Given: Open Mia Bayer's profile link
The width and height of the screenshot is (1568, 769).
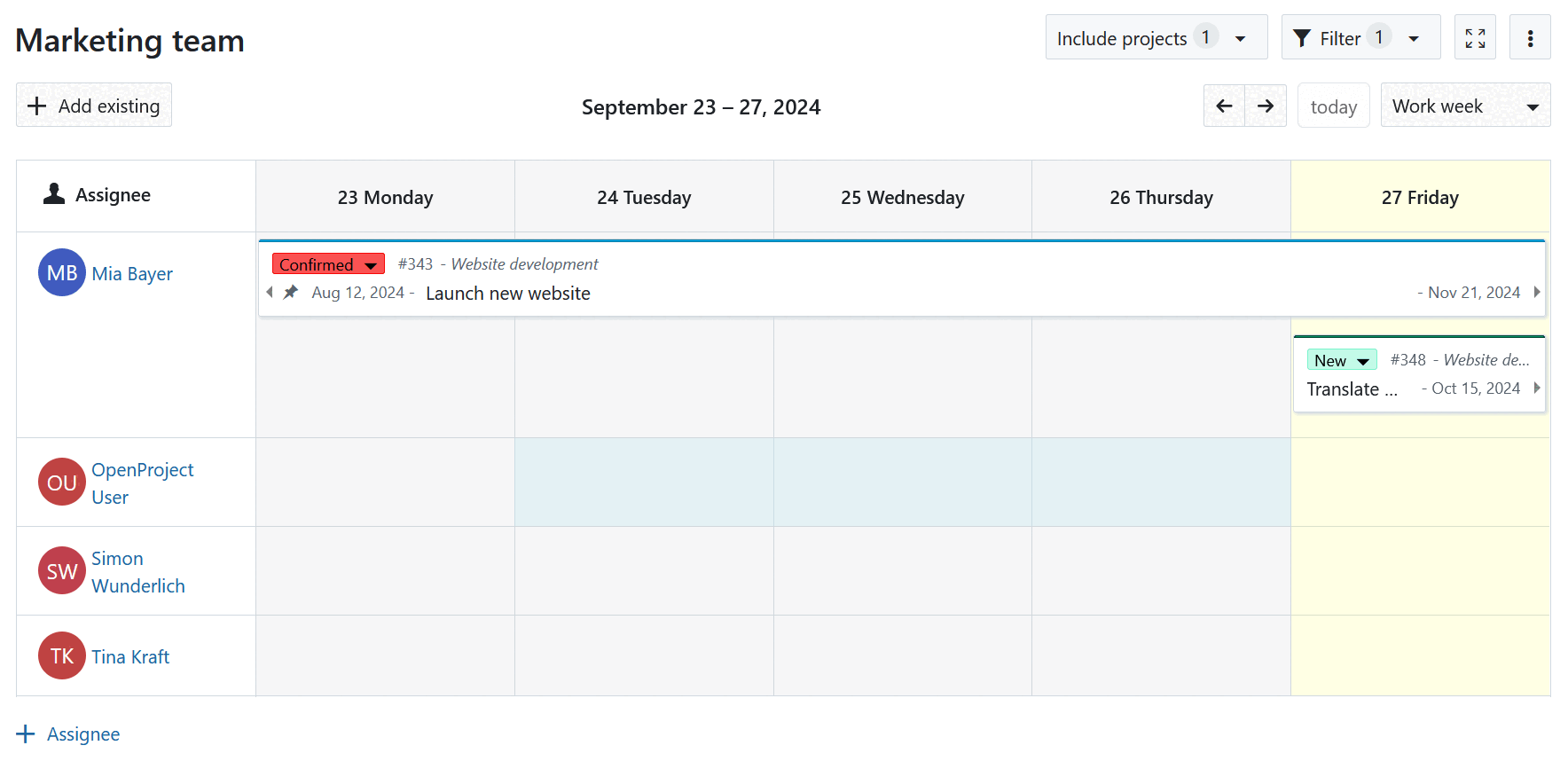Looking at the screenshot, I should [132, 274].
